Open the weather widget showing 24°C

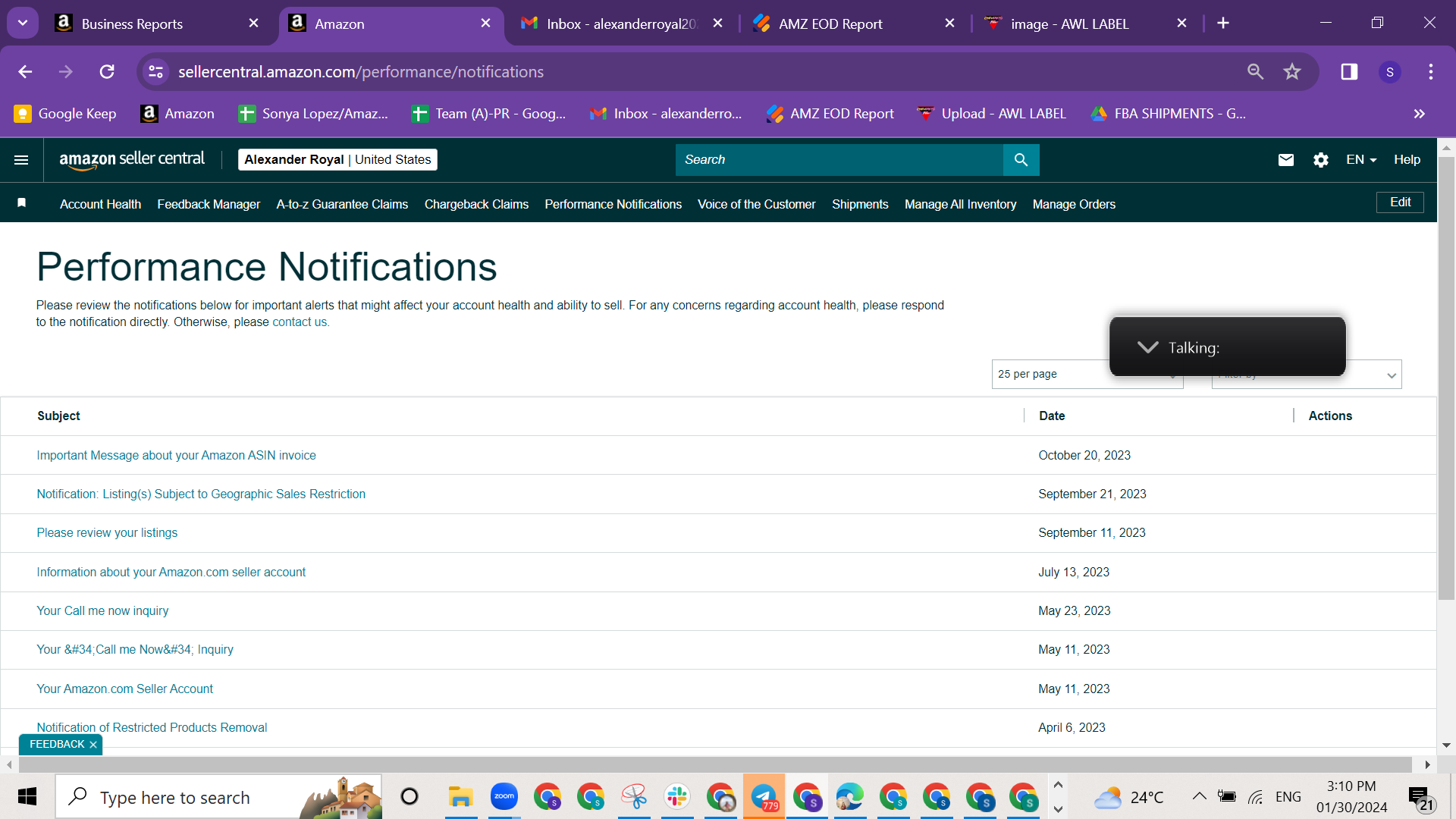[x=1128, y=798]
